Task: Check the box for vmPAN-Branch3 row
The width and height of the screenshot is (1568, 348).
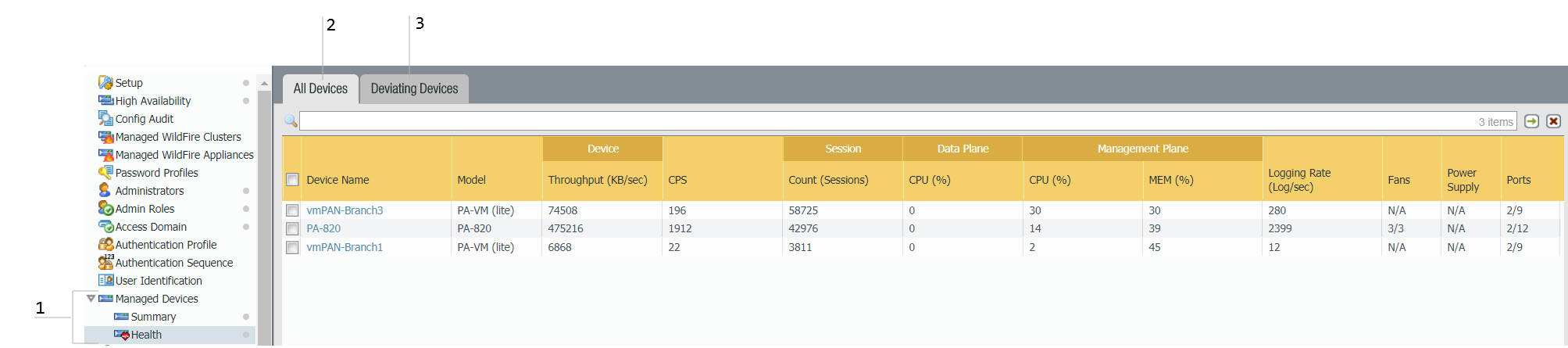Action: [x=292, y=210]
